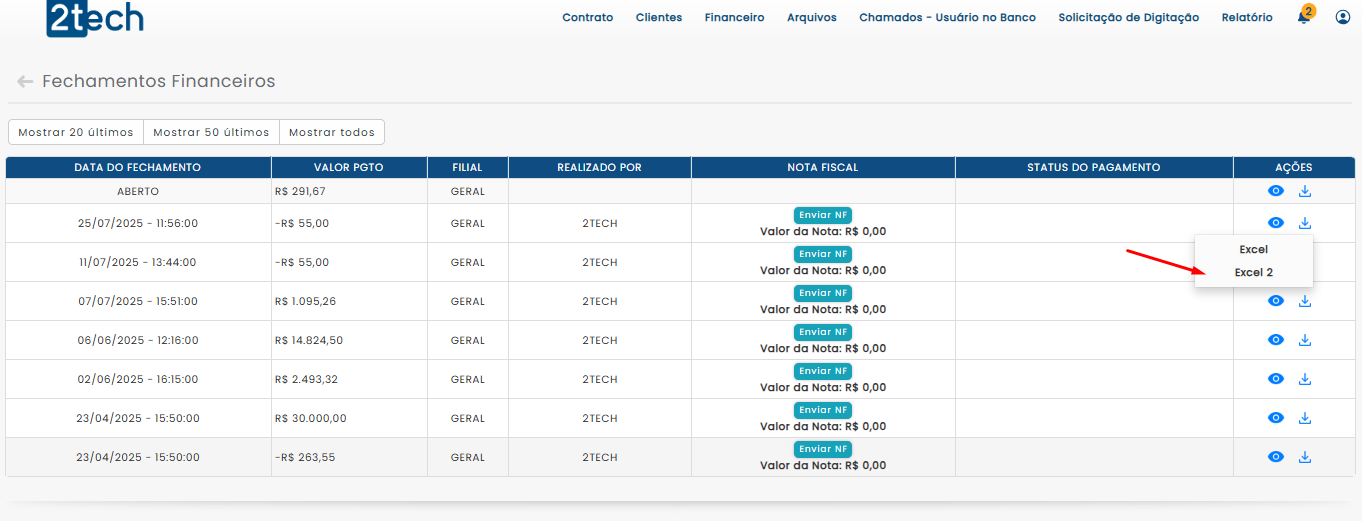1362x521 pixels.
Task: Open the notifications bell icon
Action: click(1304, 17)
